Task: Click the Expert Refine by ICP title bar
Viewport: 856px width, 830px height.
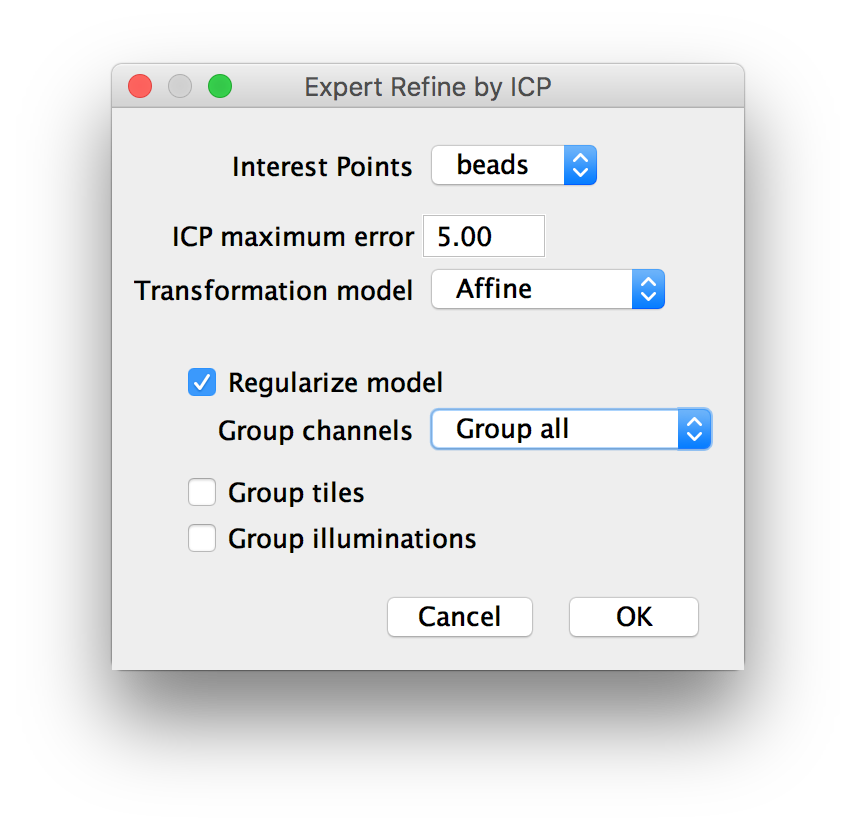Action: [x=428, y=86]
